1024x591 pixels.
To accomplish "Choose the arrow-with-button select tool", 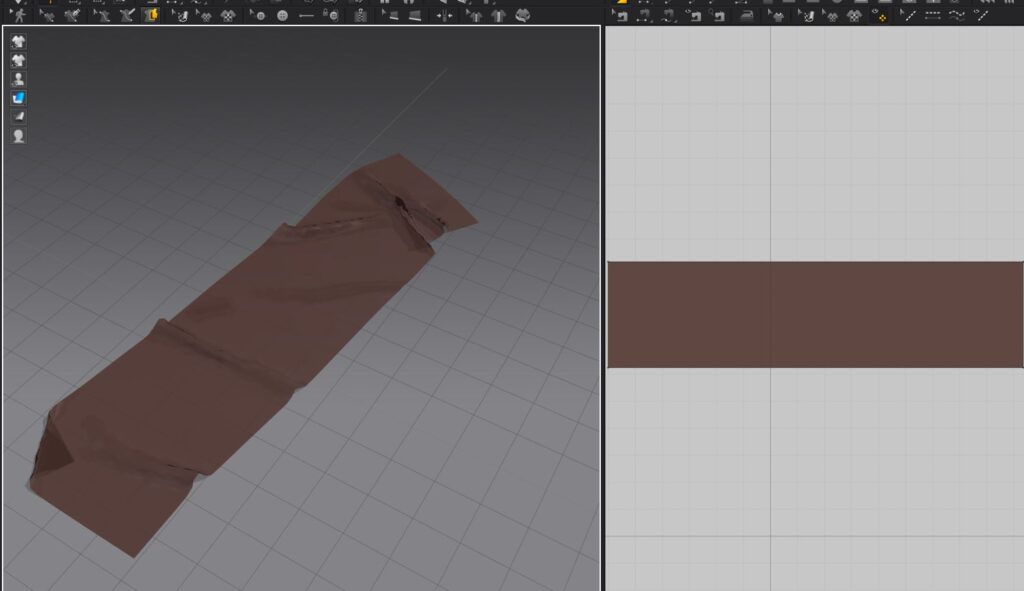I will coord(258,15).
